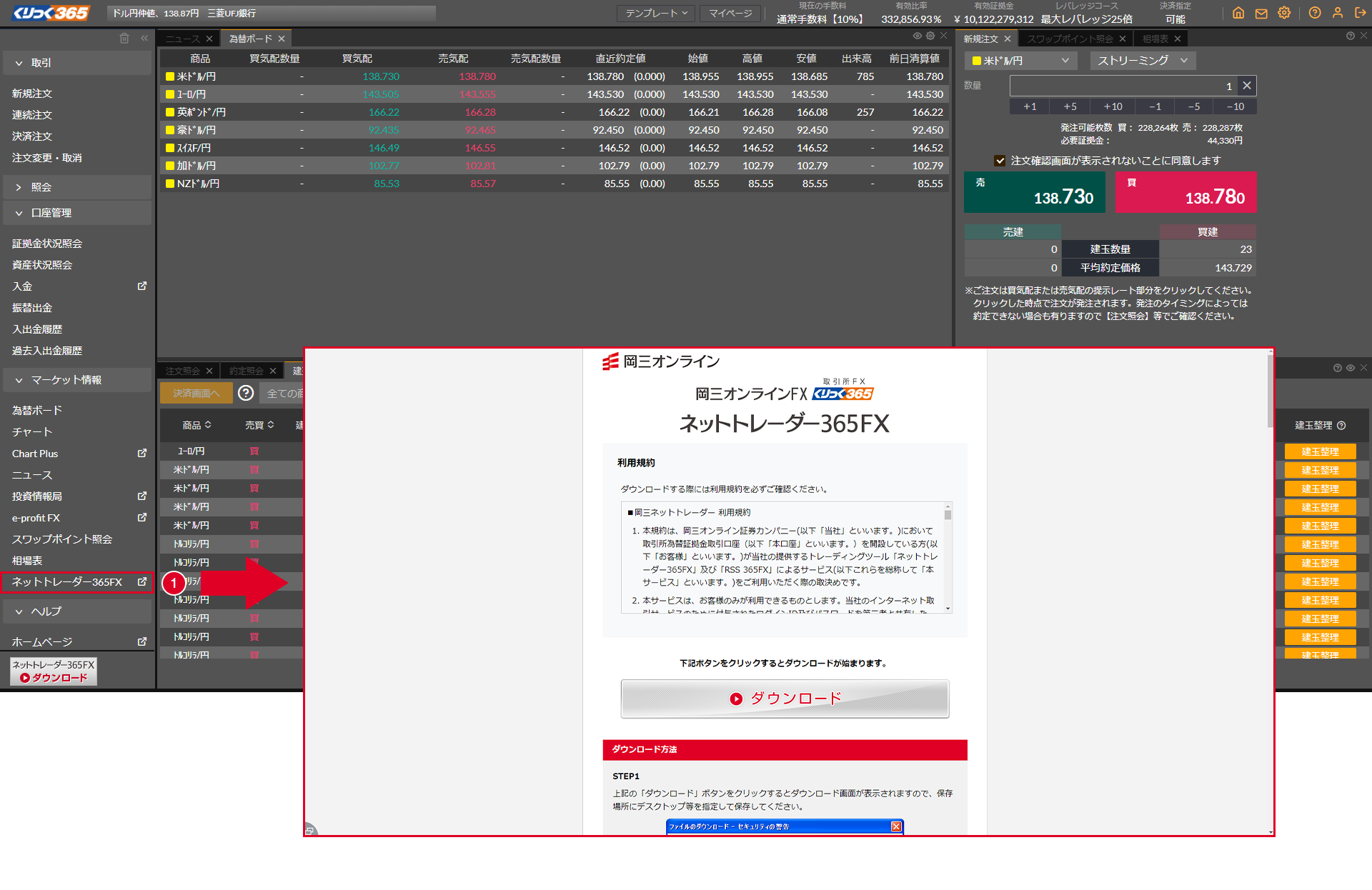Image resolution: width=1372 pixels, height=890 pixels.
Task: Click the large ダウンロード button
Action: point(785,699)
